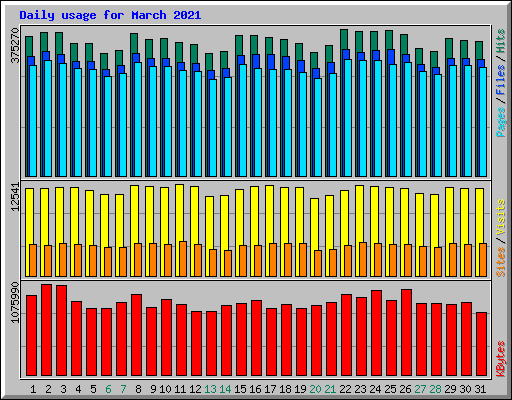Click the orange 'Sites' legend label
The image size is (512, 400).
coord(501,262)
